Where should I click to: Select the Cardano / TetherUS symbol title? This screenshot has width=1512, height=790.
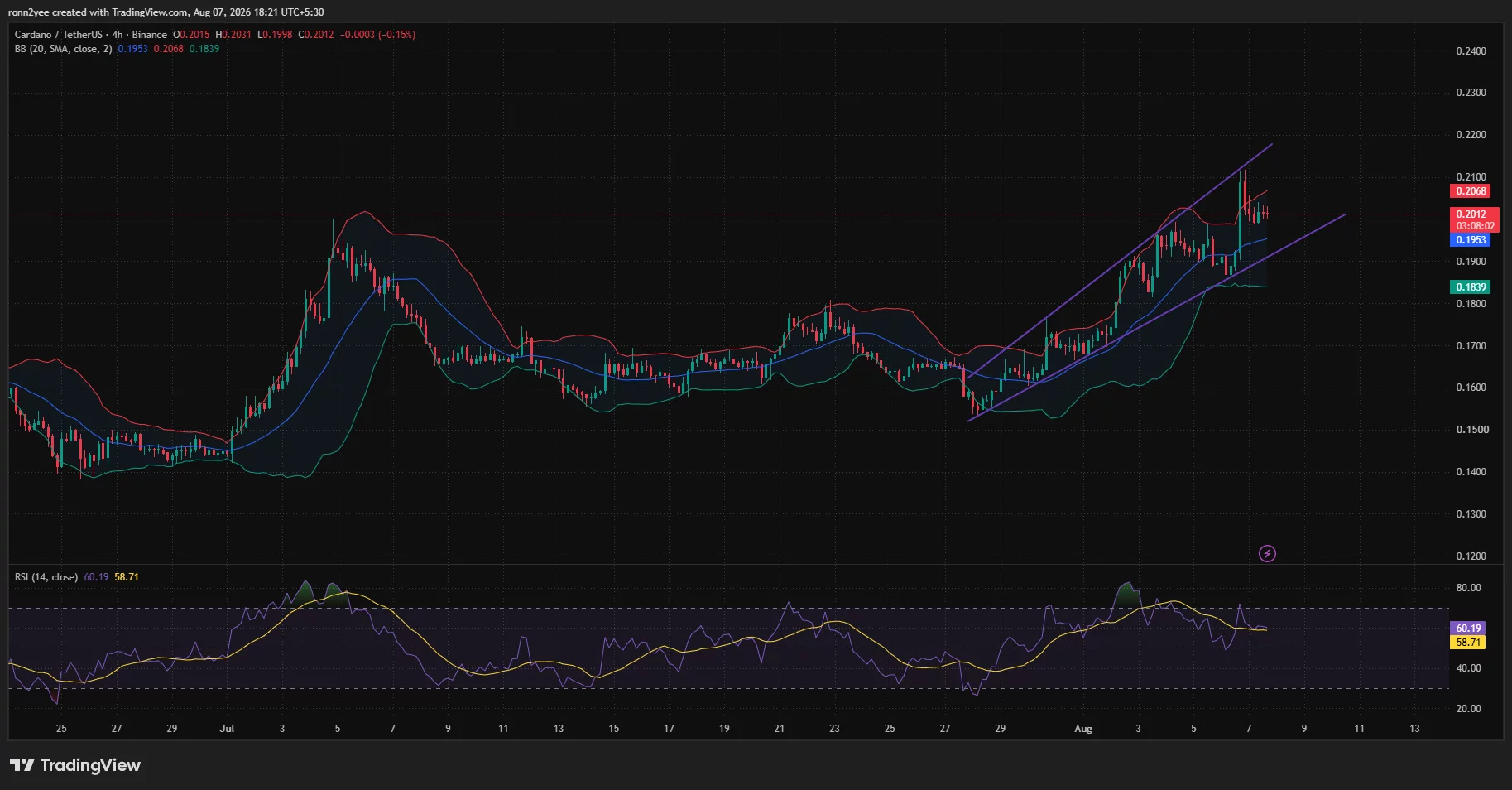tap(59, 35)
